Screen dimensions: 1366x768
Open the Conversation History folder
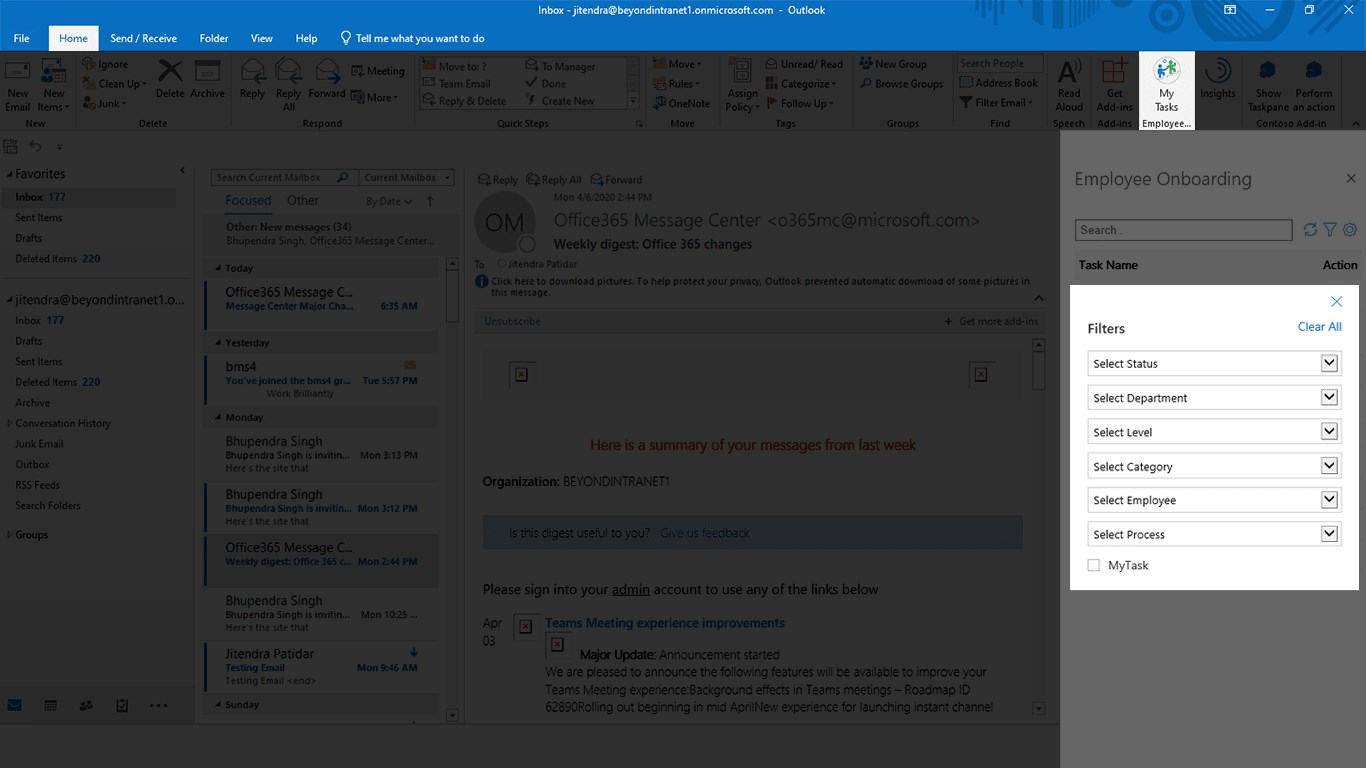63,423
